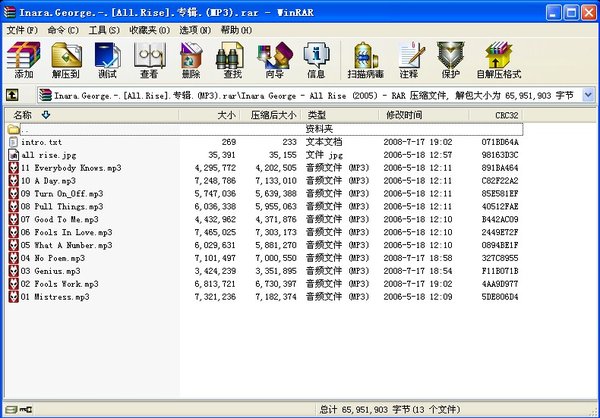Sort by 修改时间 column header
This screenshot has width=600, height=418.
pos(424,115)
